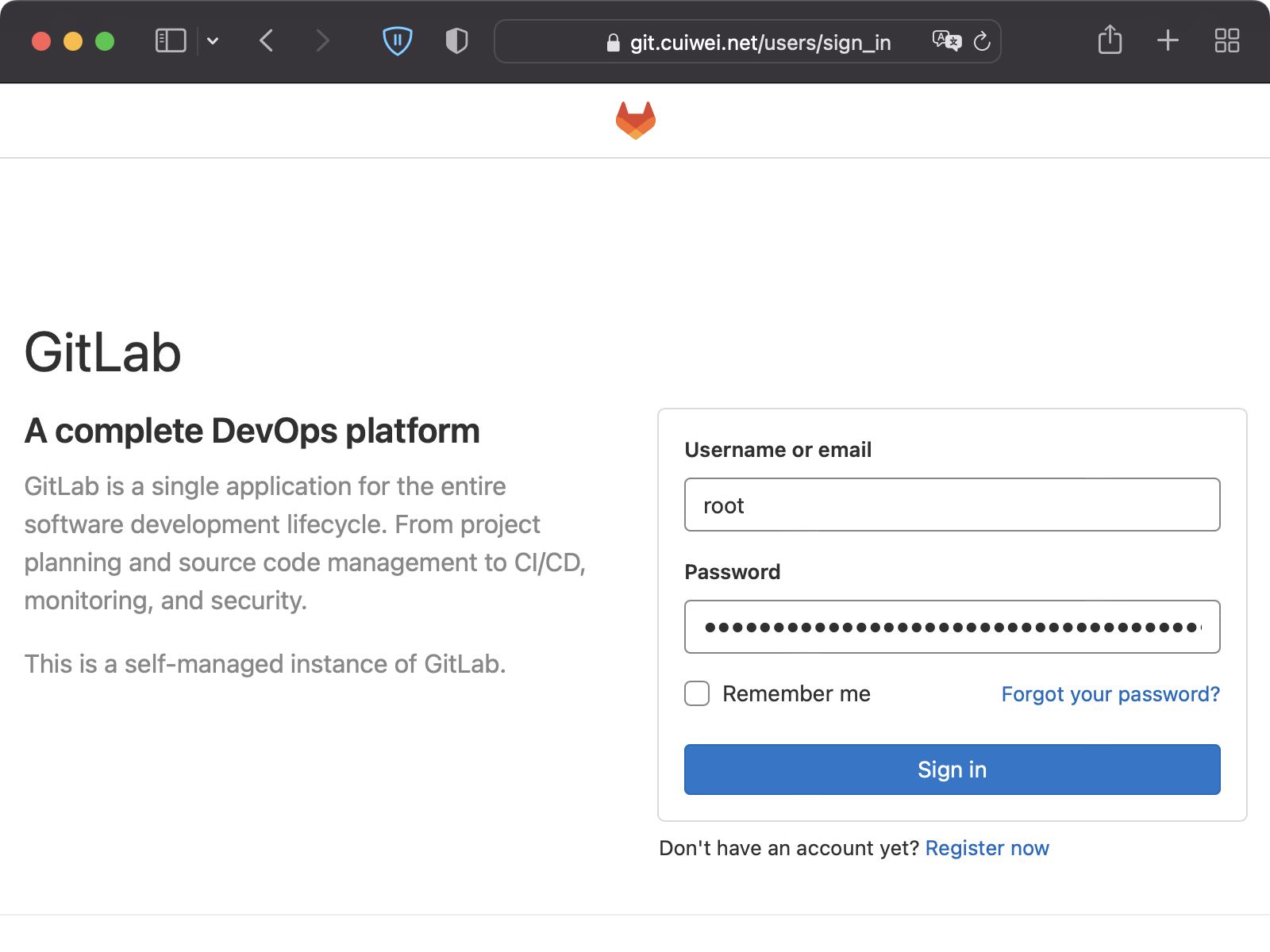Screen dimensions: 1270x952
Task: Click the lock icon in address bar
Action: (x=613, y=43)
